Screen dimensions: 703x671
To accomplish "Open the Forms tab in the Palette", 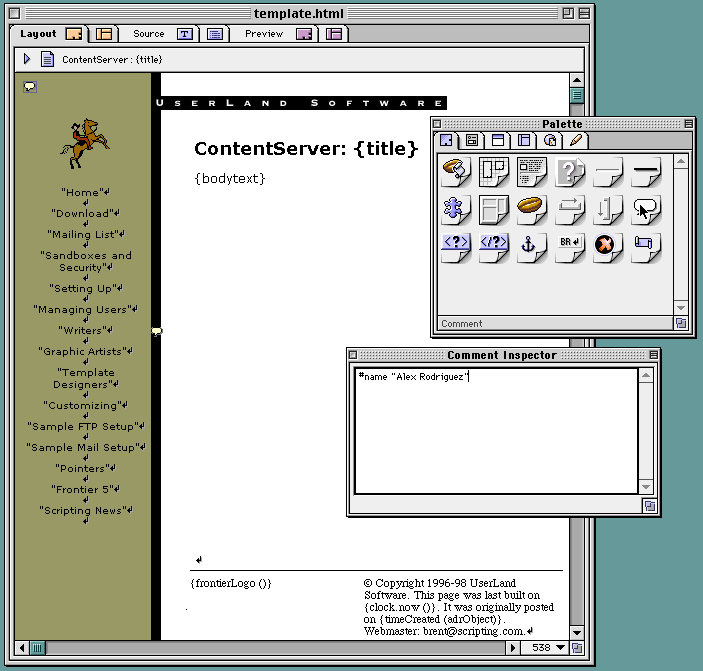I will 472,141.
